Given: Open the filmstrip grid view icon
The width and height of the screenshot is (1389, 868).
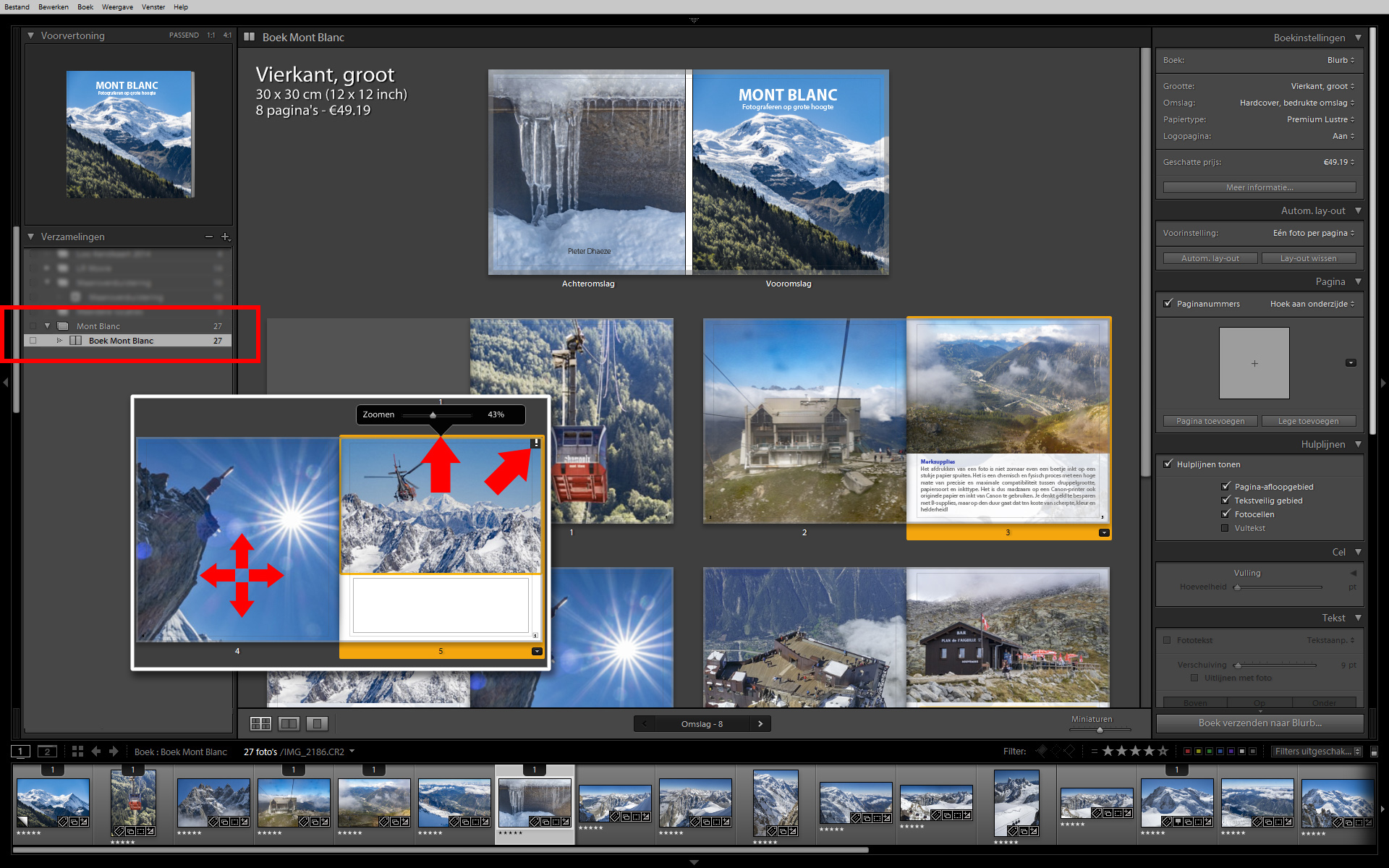Looking at the screenshot, I should tap(77, 752).
